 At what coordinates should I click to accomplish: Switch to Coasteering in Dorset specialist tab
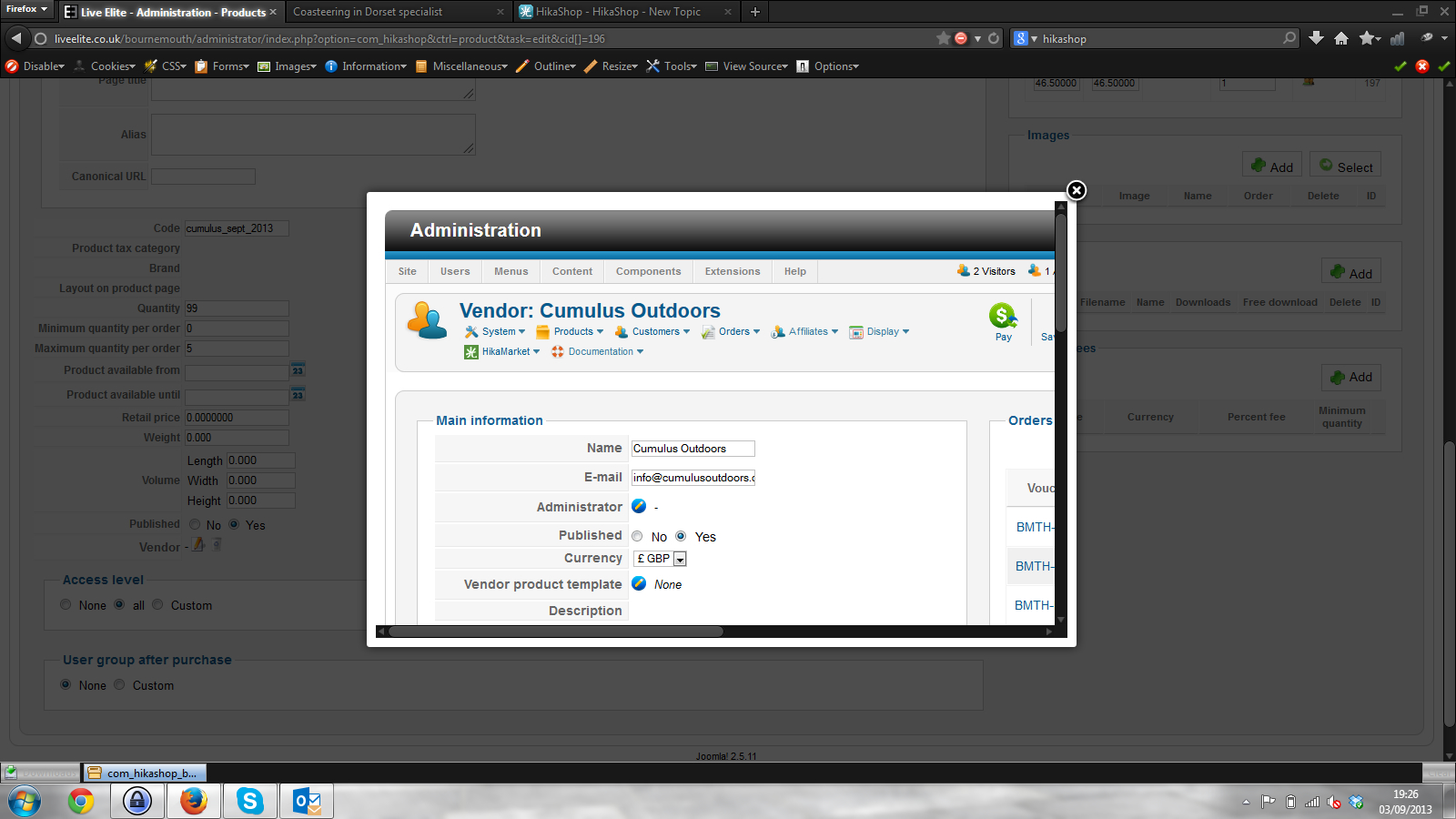pyautogui.click(x=398, y=12)
